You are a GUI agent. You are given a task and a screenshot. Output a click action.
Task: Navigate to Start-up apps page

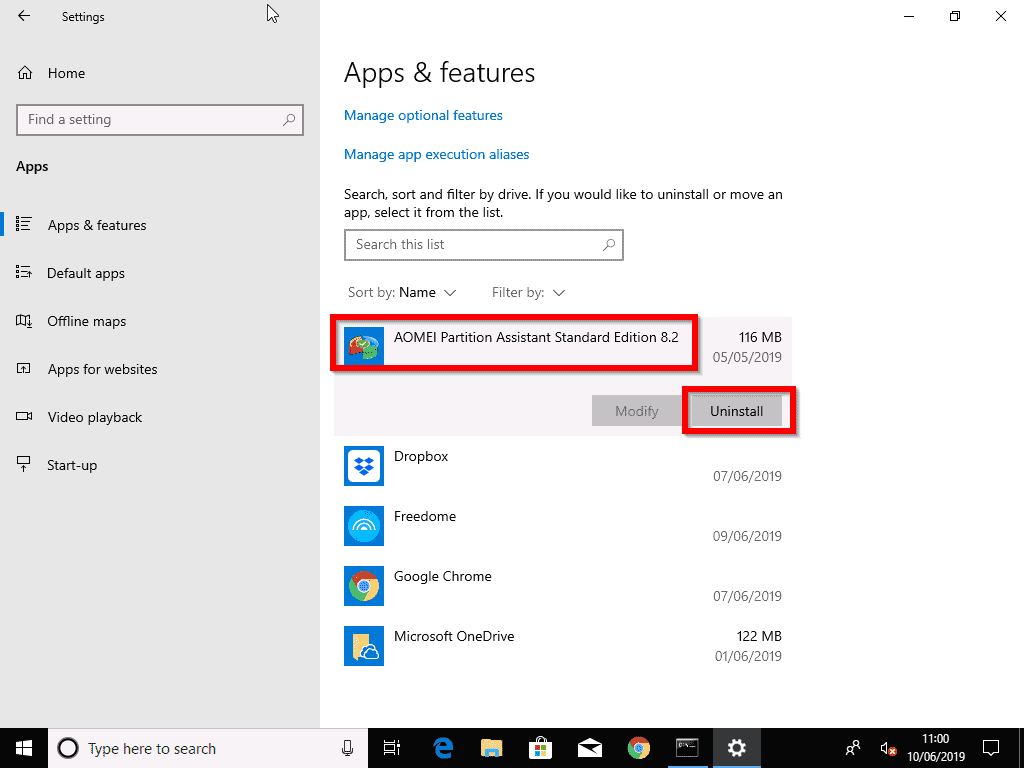tap(72, 465)
